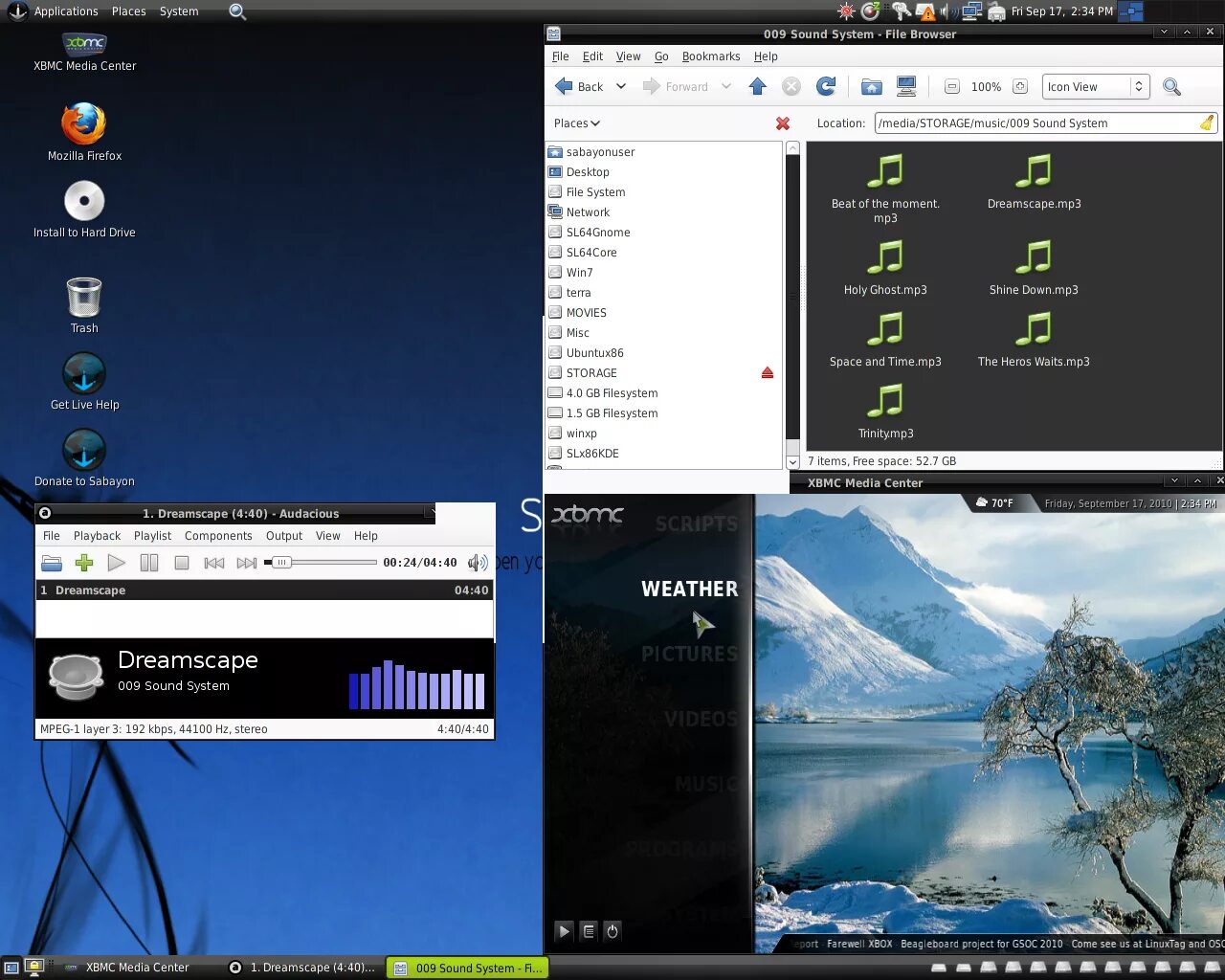
Task: Select Trinity.mp3 file
Action: point(885,412)
